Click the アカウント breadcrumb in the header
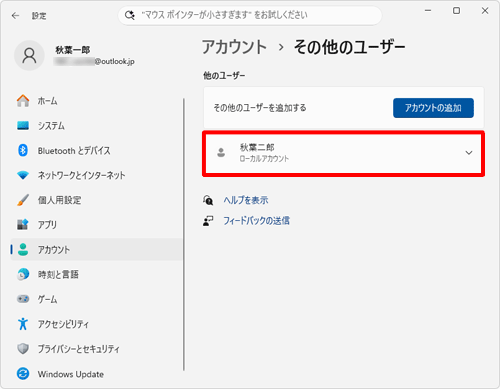Image resolution: width=500 pixels, height=389 pixels. pyautogui.click(x=234, y=47)
